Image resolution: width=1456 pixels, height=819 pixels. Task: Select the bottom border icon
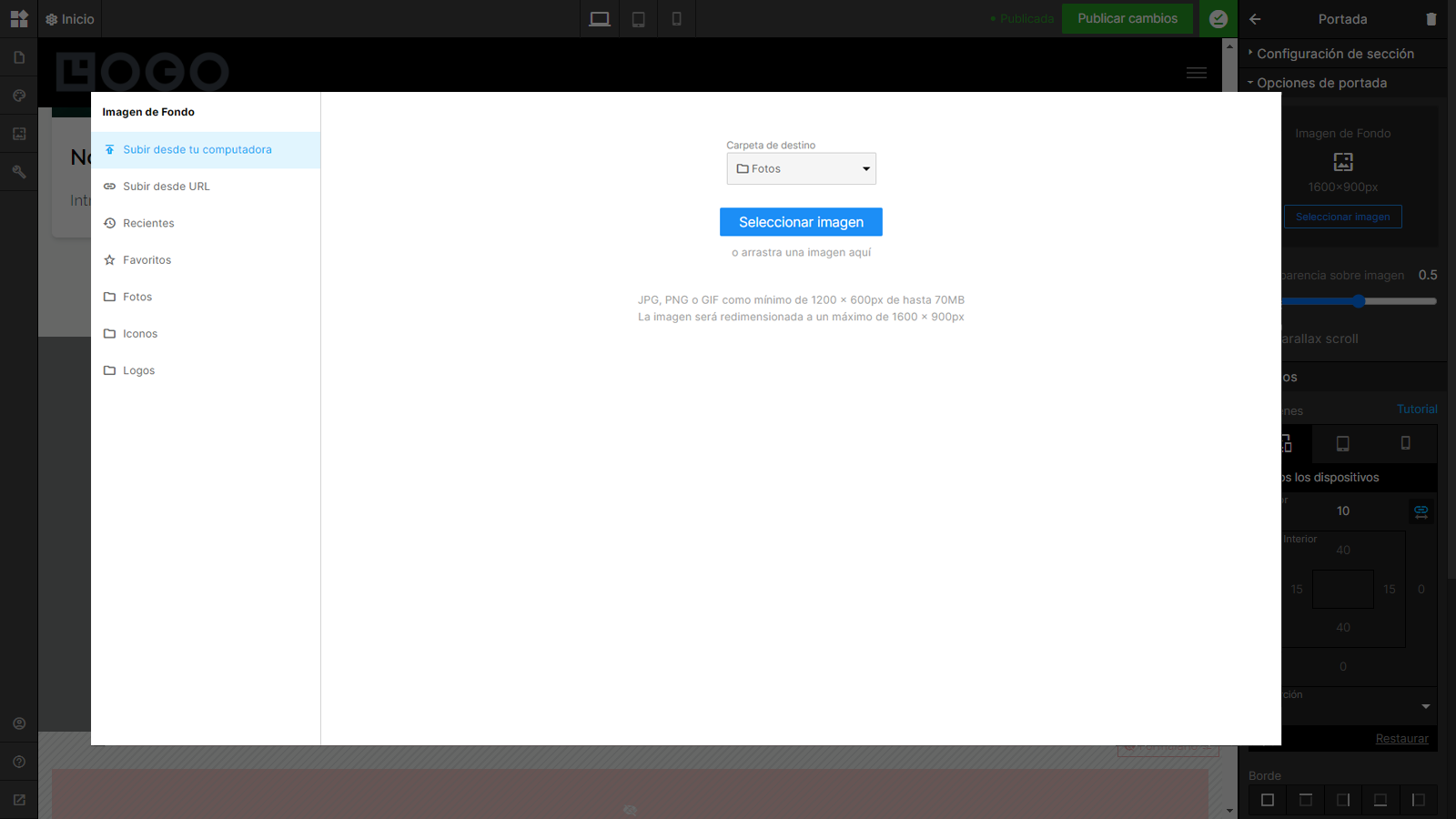click(x=1380, y=800)
